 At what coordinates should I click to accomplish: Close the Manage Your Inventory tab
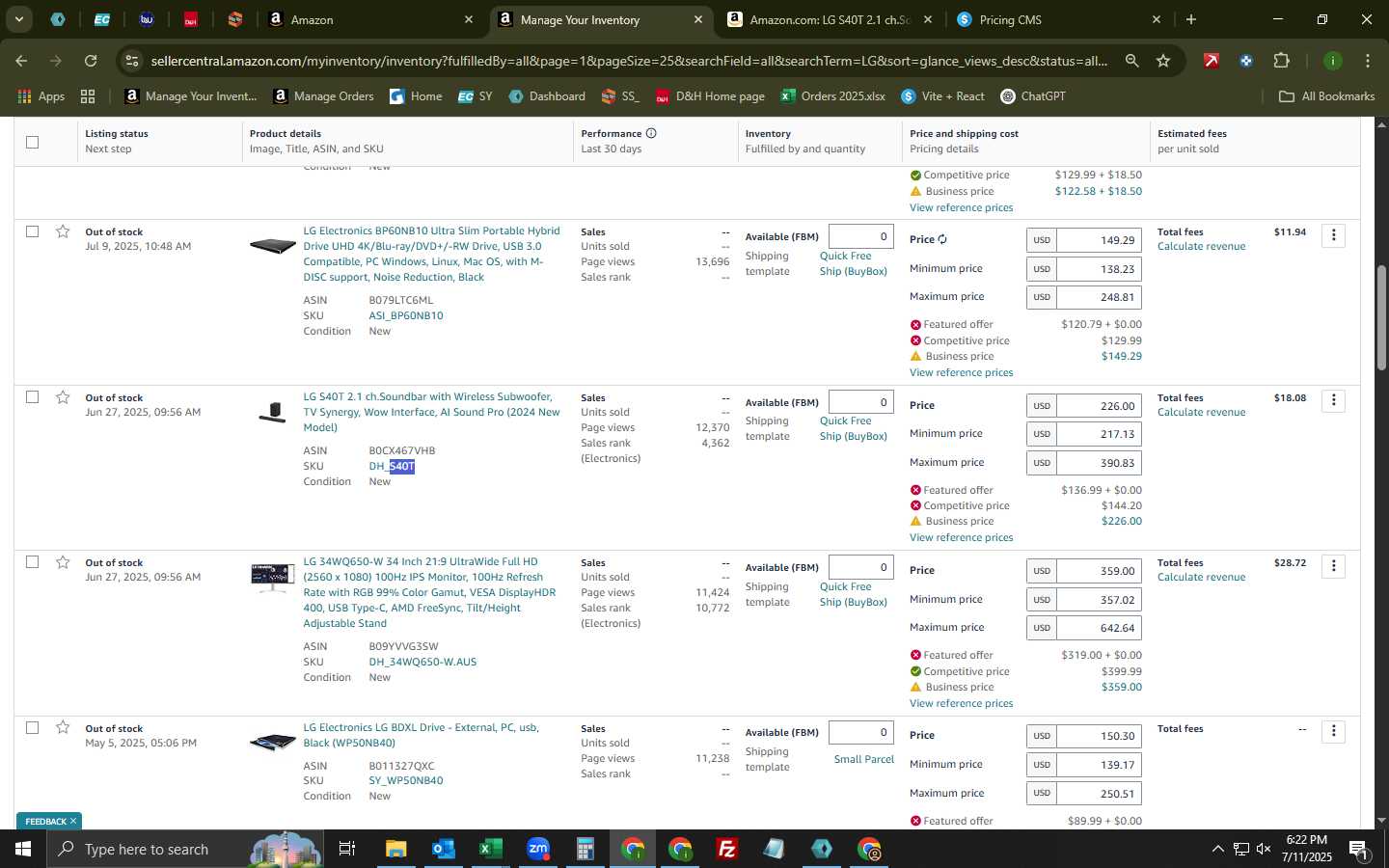click(x=698, y=19)
